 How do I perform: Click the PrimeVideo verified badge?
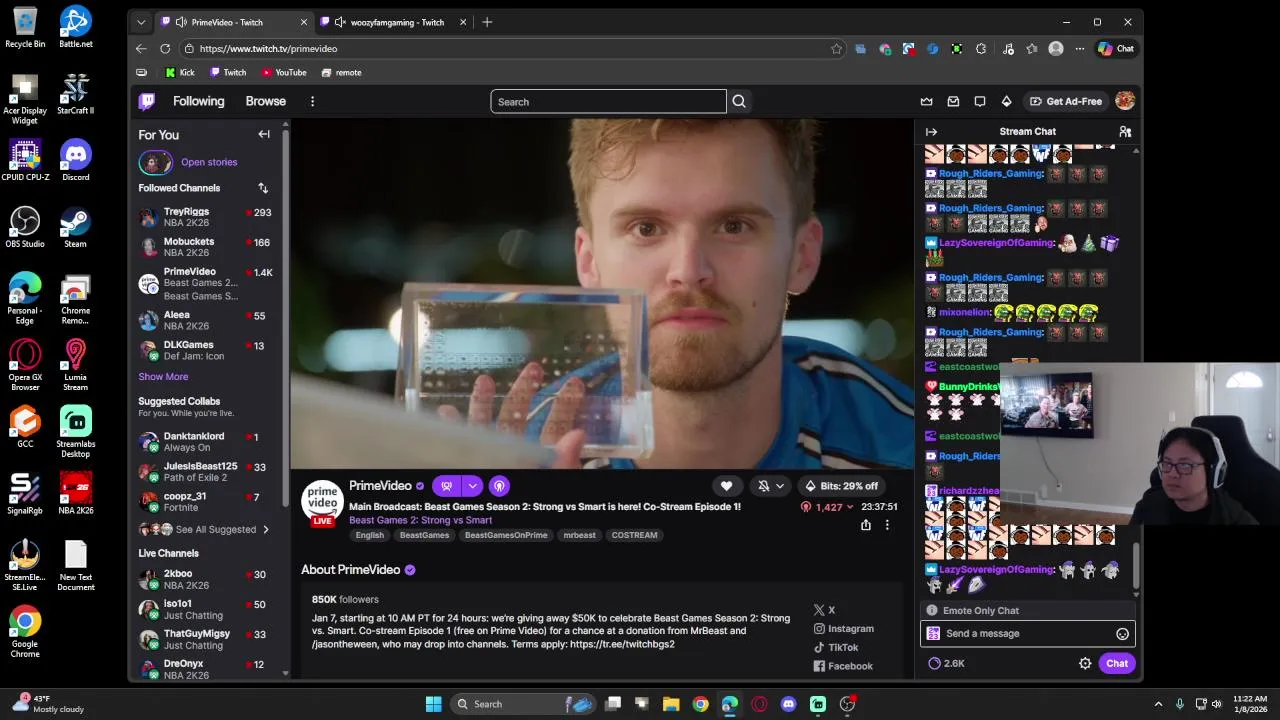(420, 486)
